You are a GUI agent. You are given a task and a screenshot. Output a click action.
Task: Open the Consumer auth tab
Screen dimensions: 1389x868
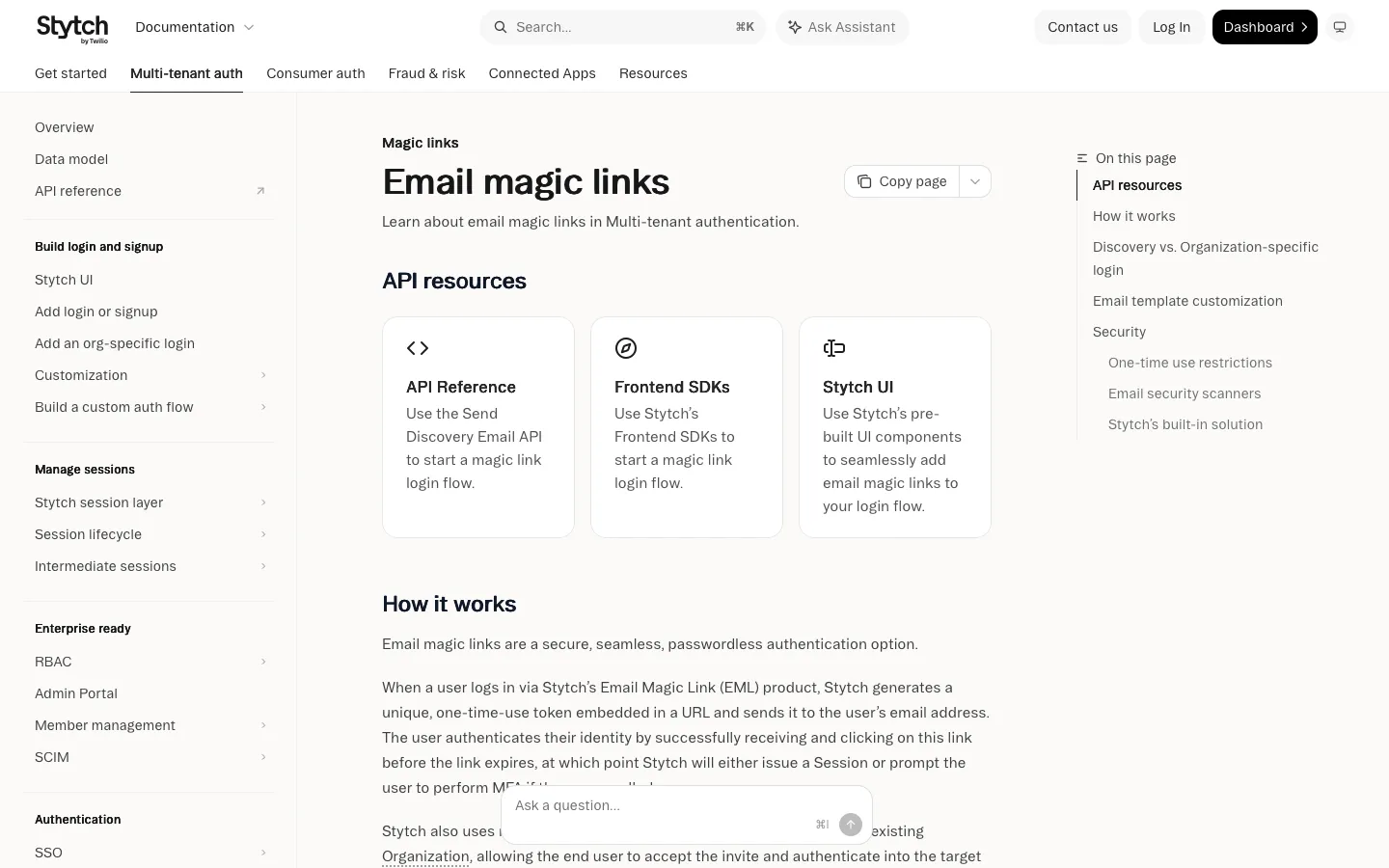coord(315,73)
